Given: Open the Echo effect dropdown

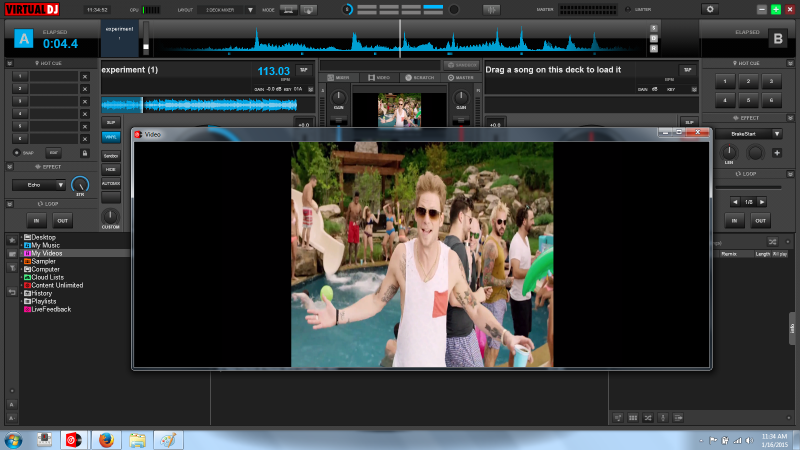Looking at the screenshot, I should click(60, 185).
